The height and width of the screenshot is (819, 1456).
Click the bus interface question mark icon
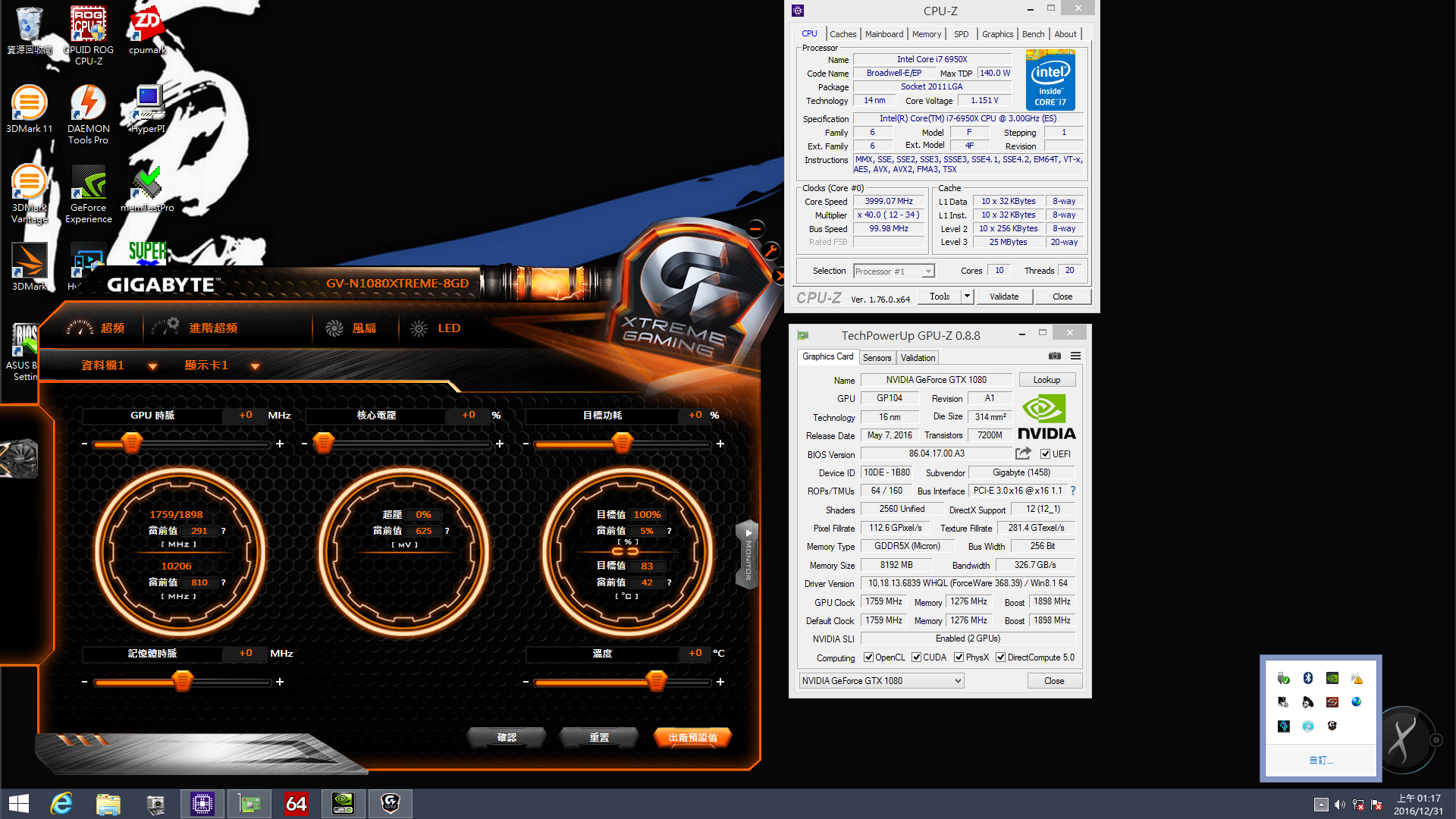click(1073, 491)
